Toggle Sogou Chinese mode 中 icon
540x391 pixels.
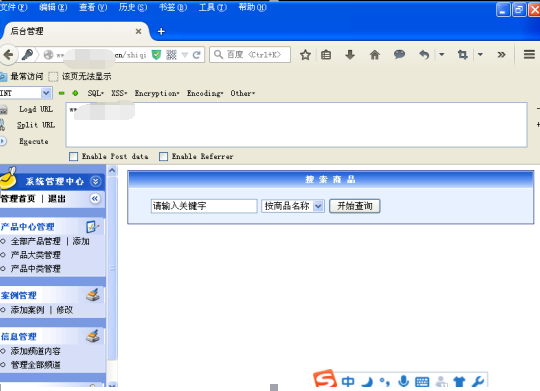coord(348,381)
